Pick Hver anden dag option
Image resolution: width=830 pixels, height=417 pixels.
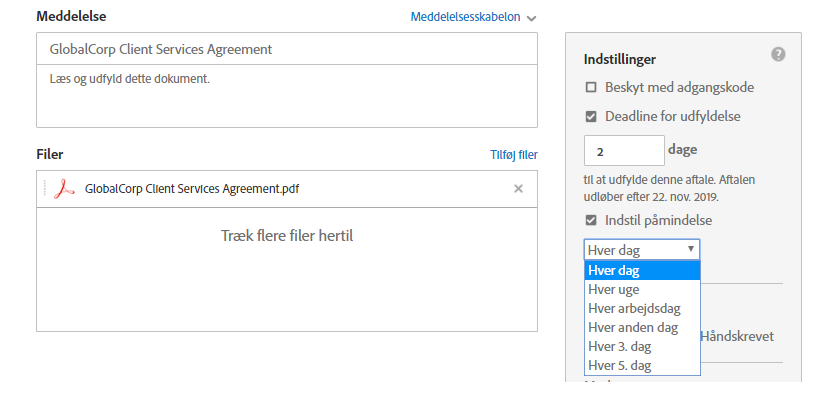[633, 327]
